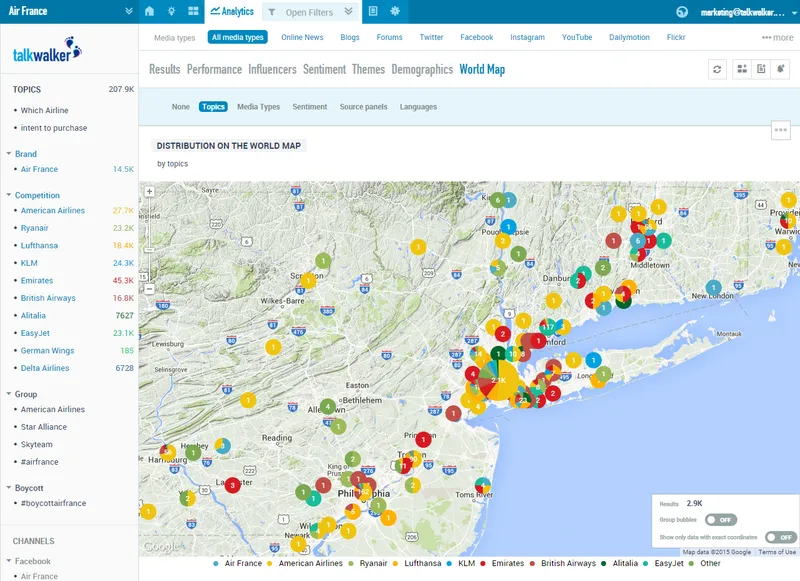Select the None map coloring option

(181, 107)
